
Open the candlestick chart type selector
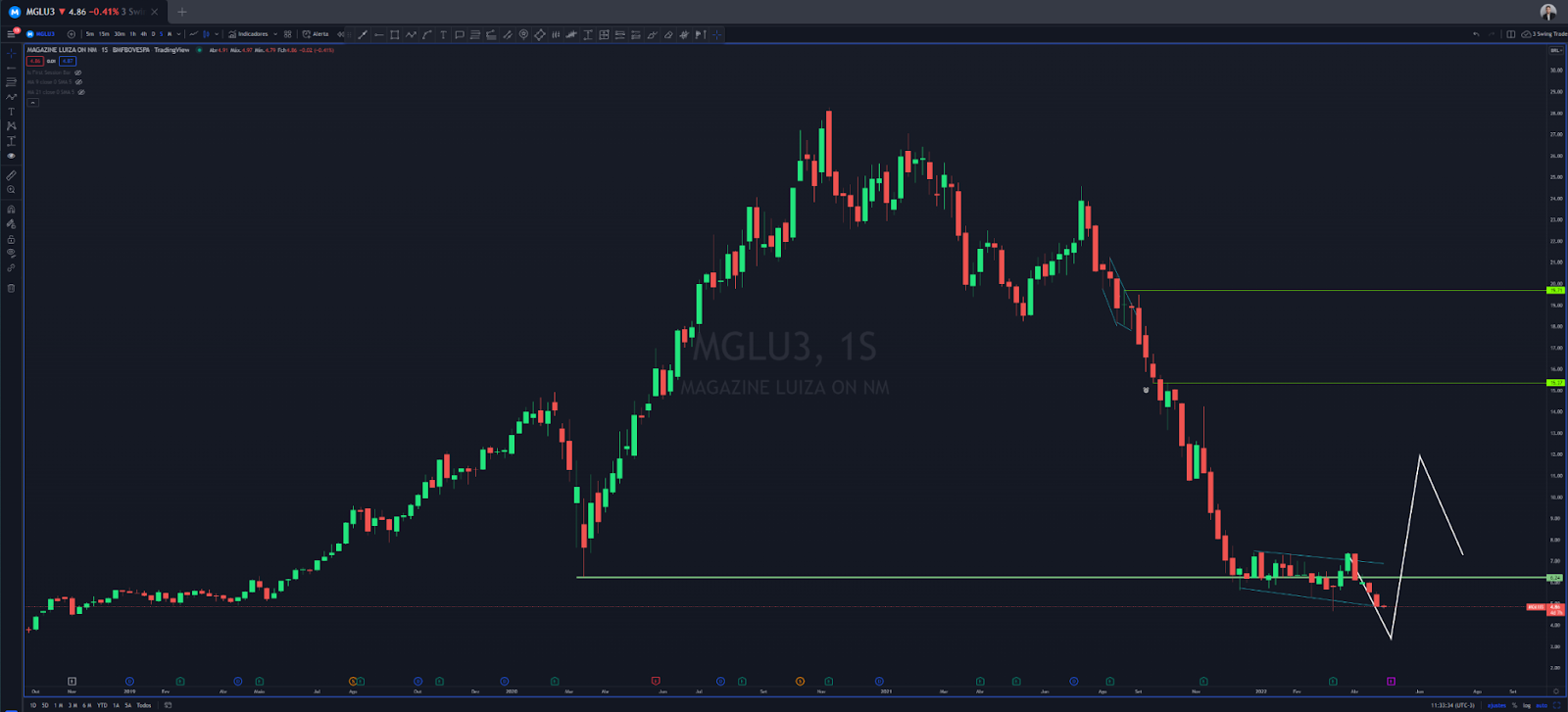pos(206,34)
